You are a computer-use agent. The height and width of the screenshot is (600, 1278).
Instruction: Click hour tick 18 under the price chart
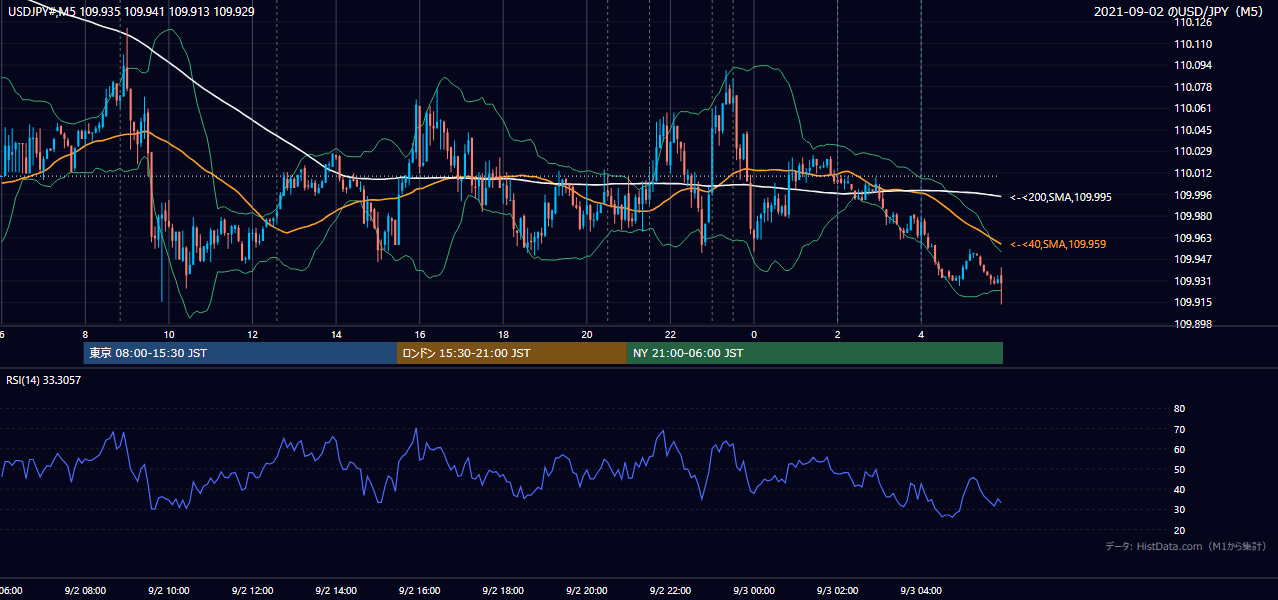click(x=503, y=334)
